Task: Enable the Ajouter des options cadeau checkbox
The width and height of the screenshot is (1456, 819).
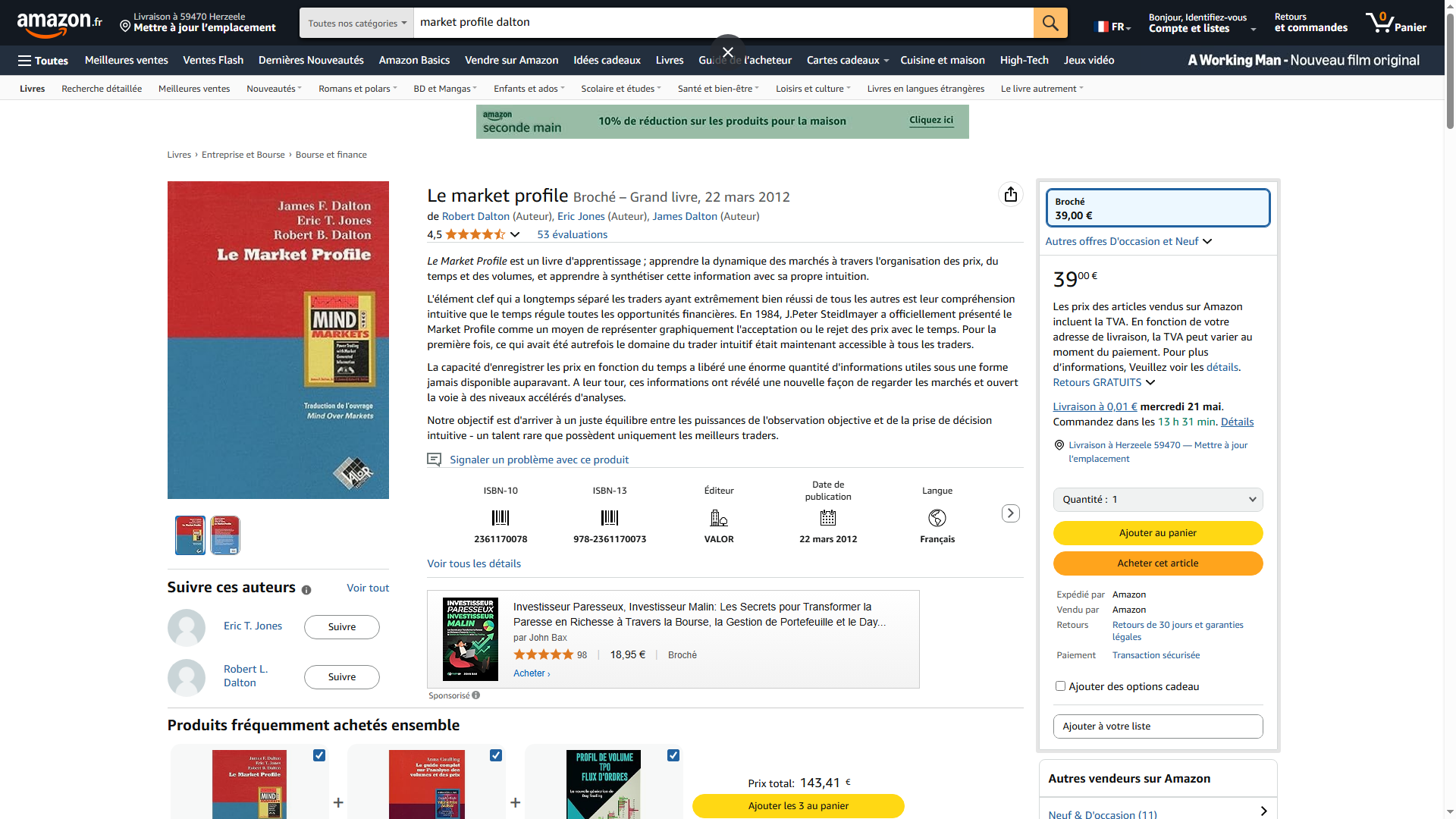Action: click(x=1060, y=686)
